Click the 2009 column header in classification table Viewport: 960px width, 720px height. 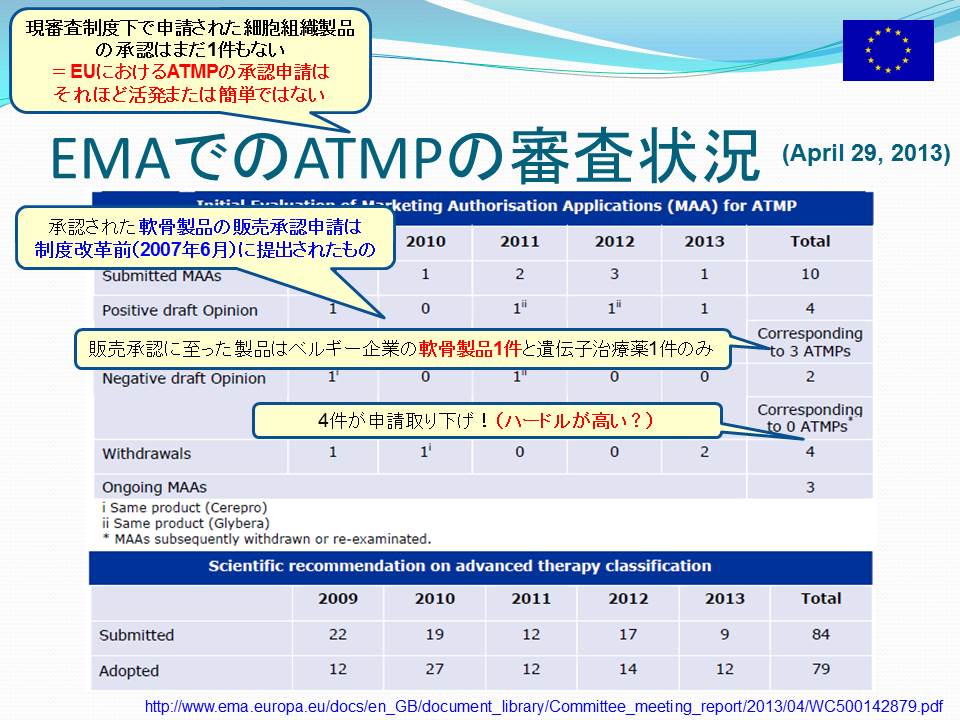tap(338, 598)
